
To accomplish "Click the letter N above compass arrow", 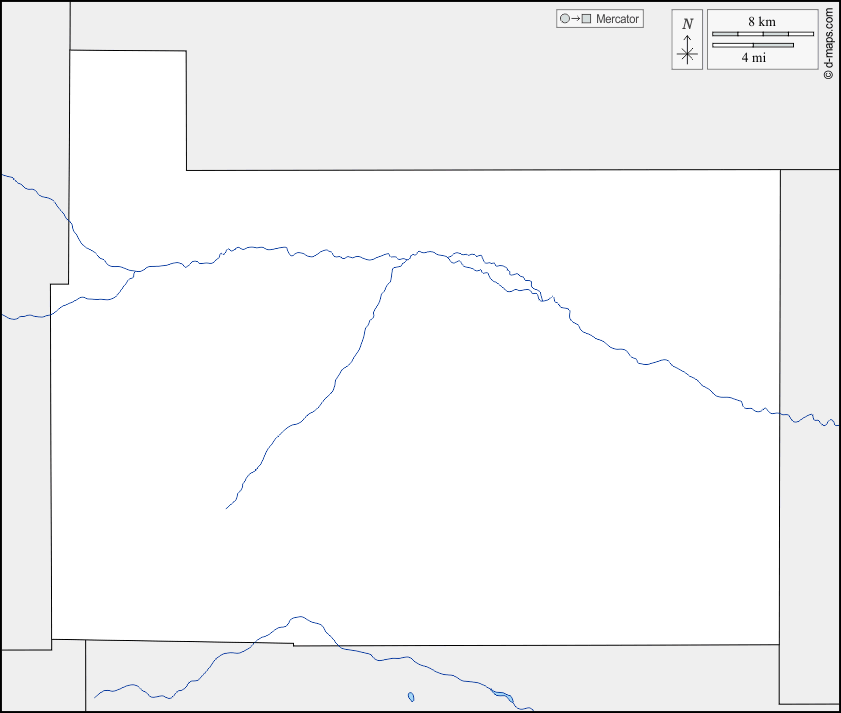I will point(687,24).
